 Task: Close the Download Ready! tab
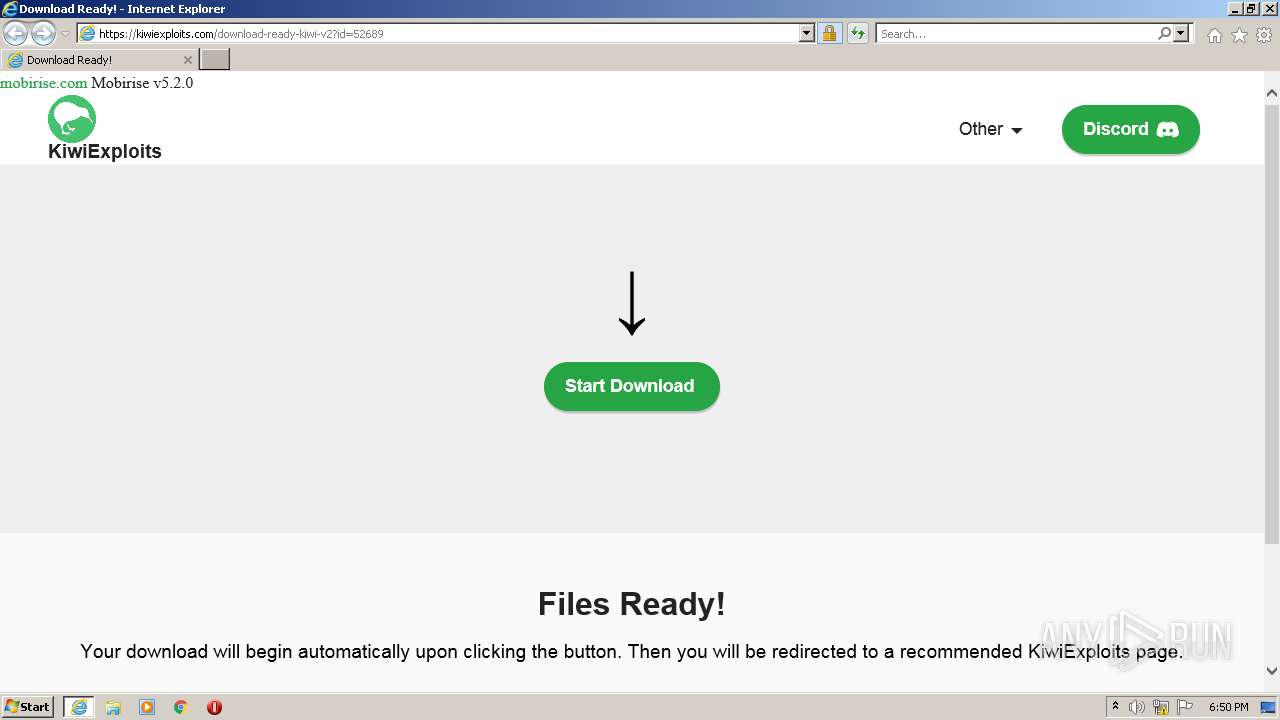[x=187, y=60]
